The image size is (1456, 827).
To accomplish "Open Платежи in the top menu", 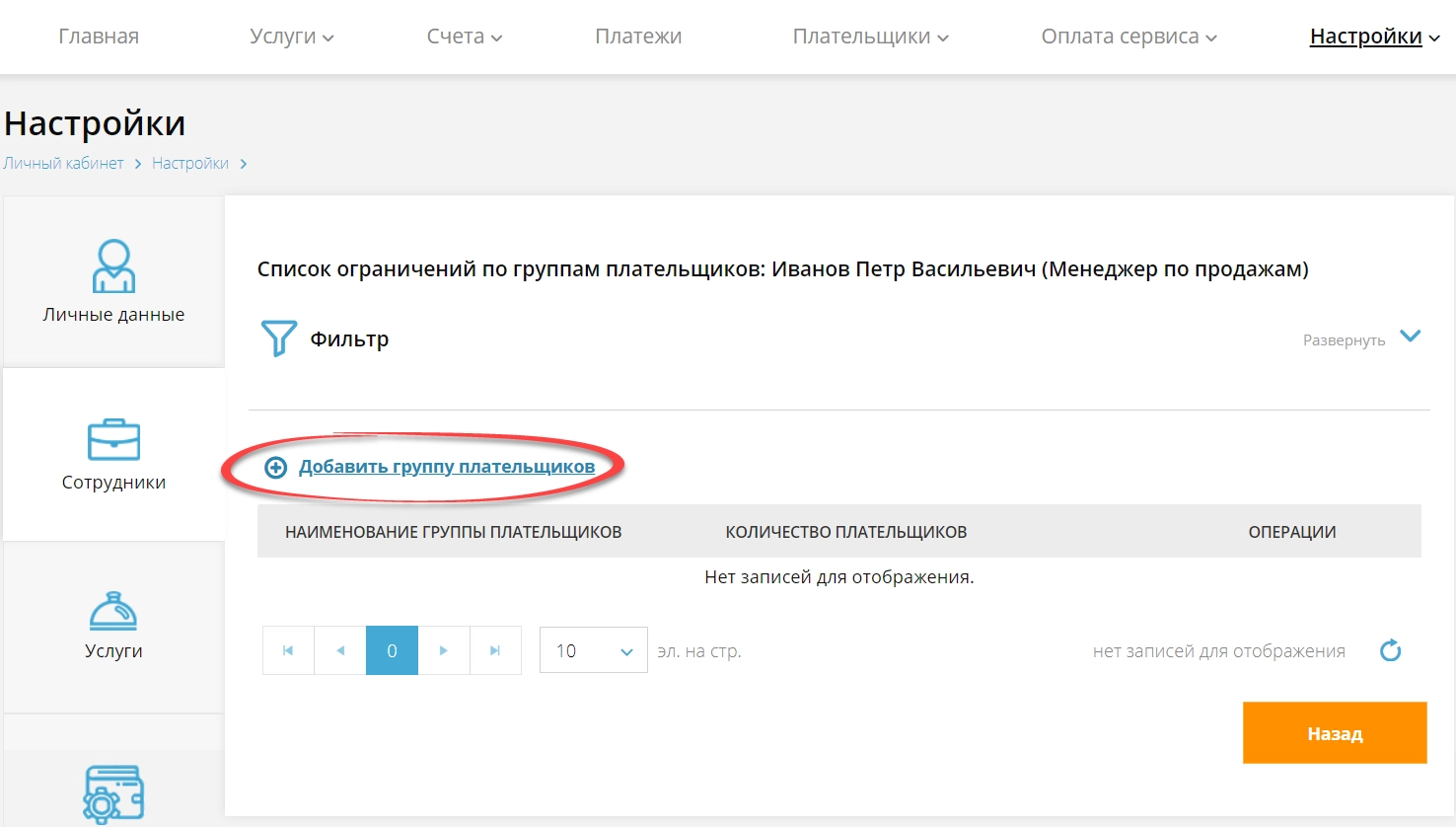I will coord(638,37).
